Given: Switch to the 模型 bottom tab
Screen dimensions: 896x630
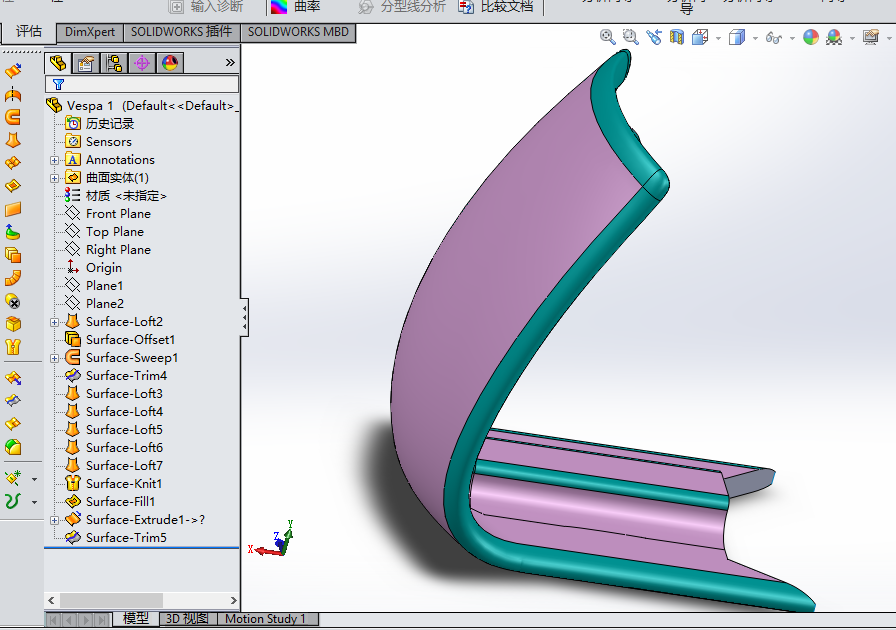Looking at the screenshot, I should point(136,619).
